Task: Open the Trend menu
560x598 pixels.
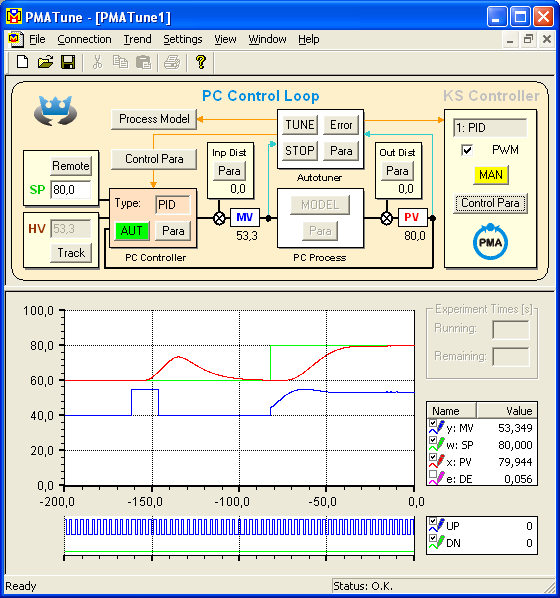Action: tap(137, 39)
